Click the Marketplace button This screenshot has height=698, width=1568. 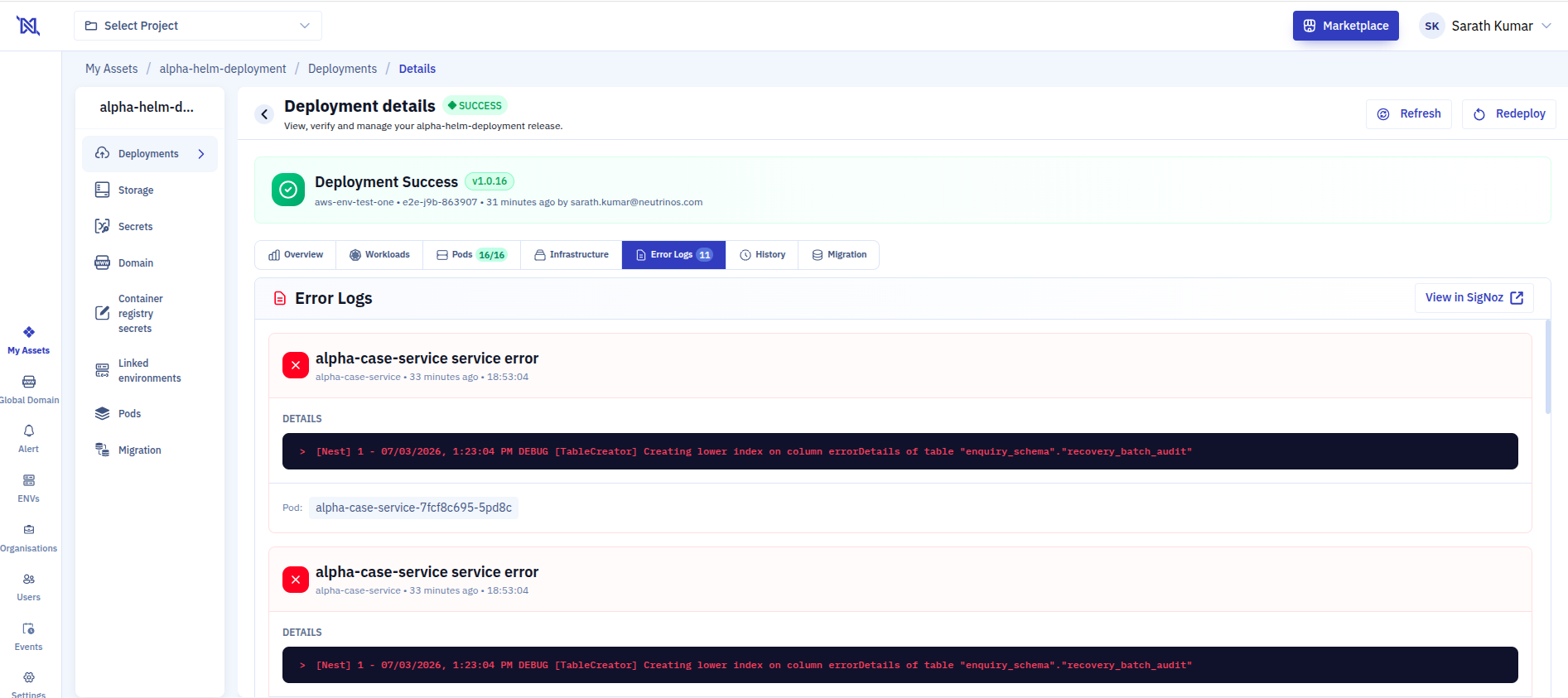pos(1346,26)
